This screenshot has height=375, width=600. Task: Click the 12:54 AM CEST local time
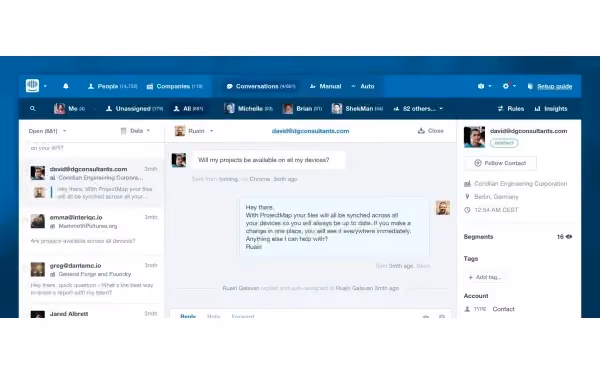pos(496,210)
